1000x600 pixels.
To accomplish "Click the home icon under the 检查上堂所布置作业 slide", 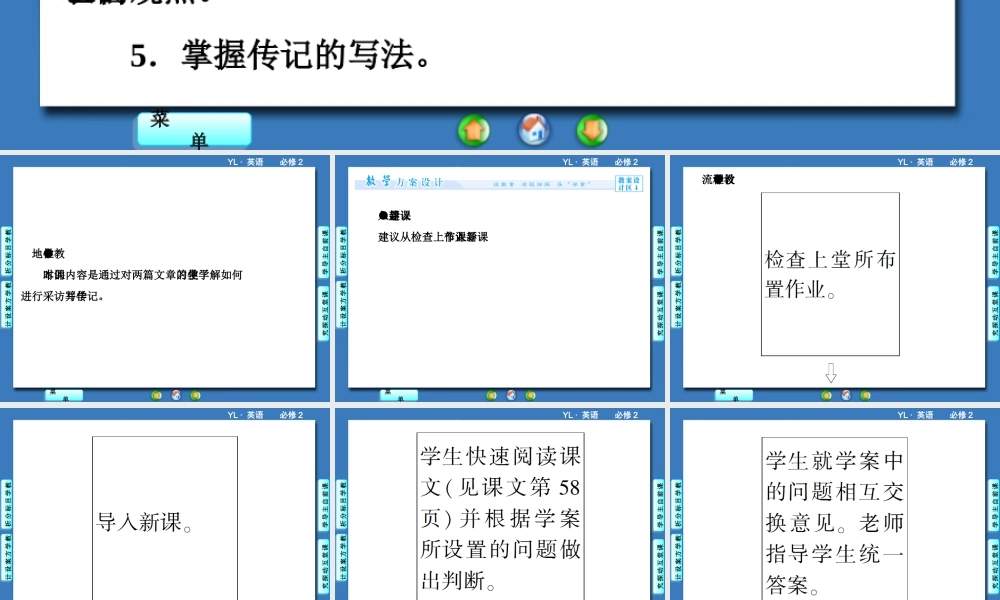I will pyautogui.click(x=846, y=395).
